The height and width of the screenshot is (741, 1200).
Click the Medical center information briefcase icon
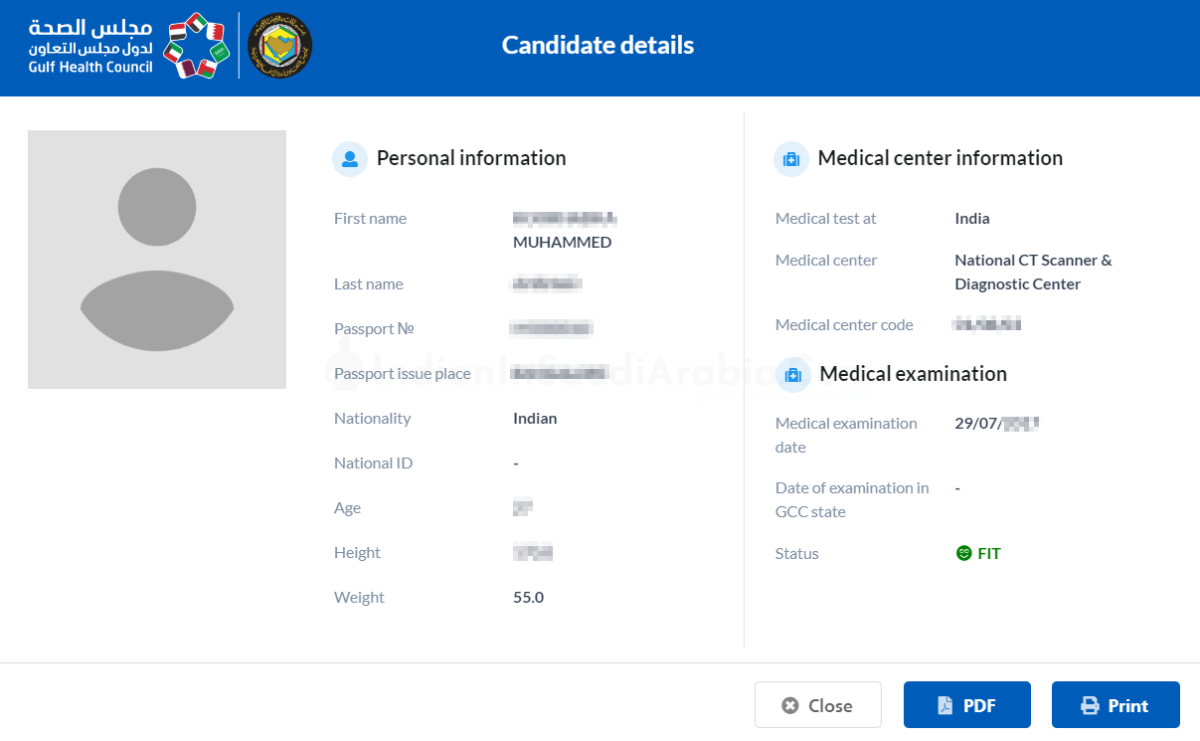pyautogui.click(x=791, y=158)
